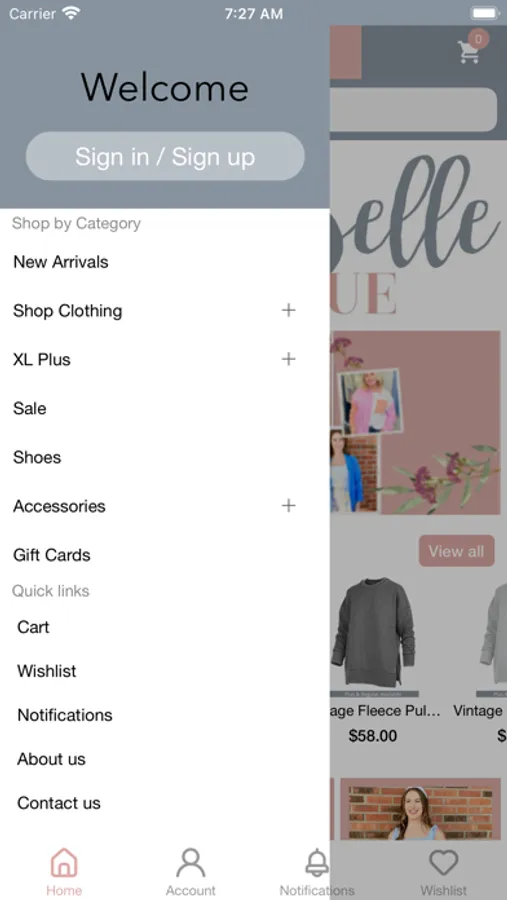Open the Wishlist heart icon
The width and height of the screenshot is (507, 900).
[444, 863]
